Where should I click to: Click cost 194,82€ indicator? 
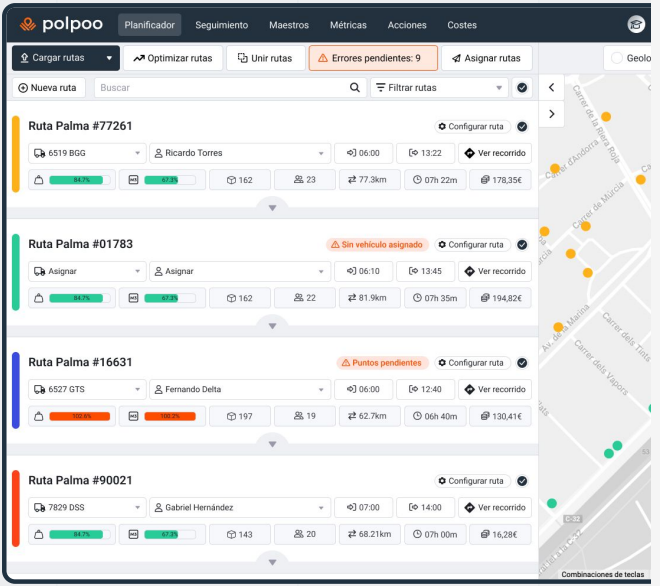(x=500, y=298)
